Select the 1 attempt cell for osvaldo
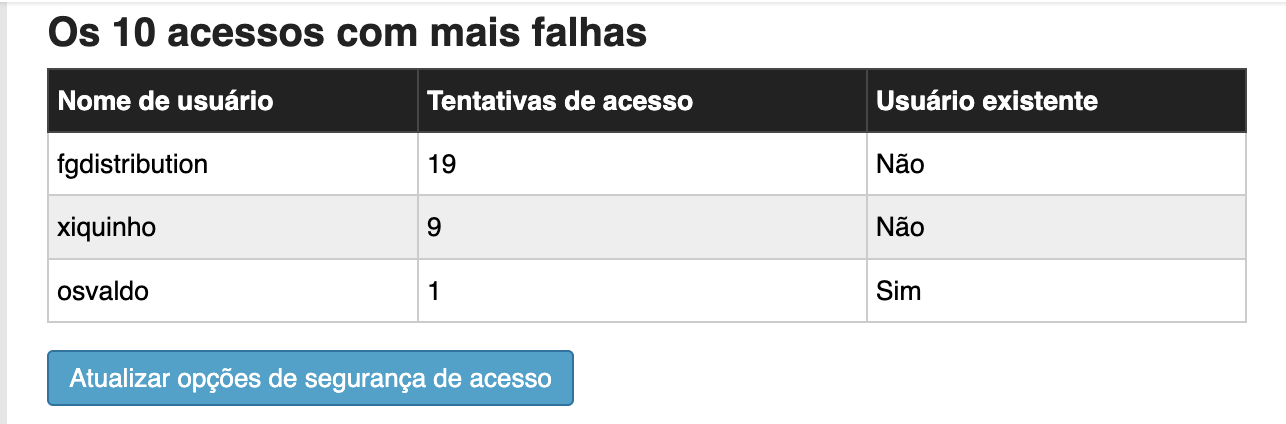1286x424 pixels. (642, 291)
